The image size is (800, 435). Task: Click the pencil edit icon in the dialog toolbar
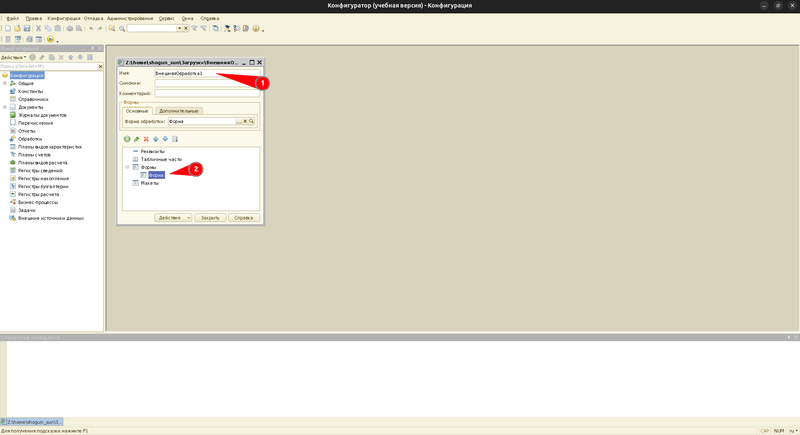(136, 139)
